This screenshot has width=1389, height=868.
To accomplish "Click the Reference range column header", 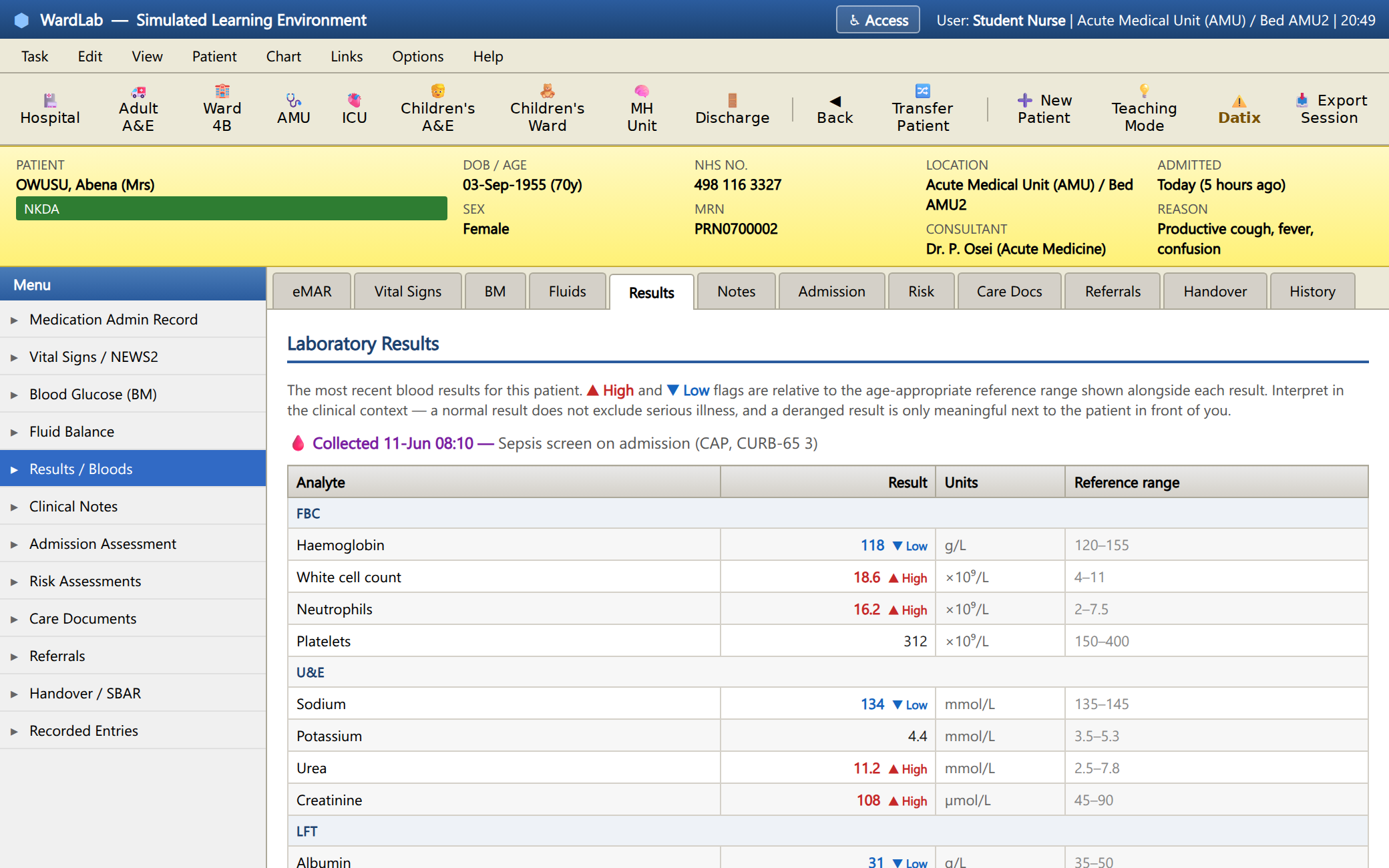I will (x=1216, y=482).
